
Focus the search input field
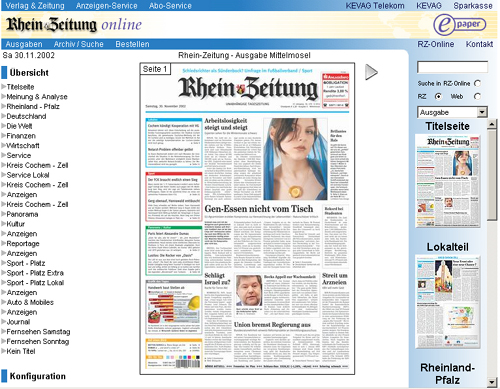(452, 67)
